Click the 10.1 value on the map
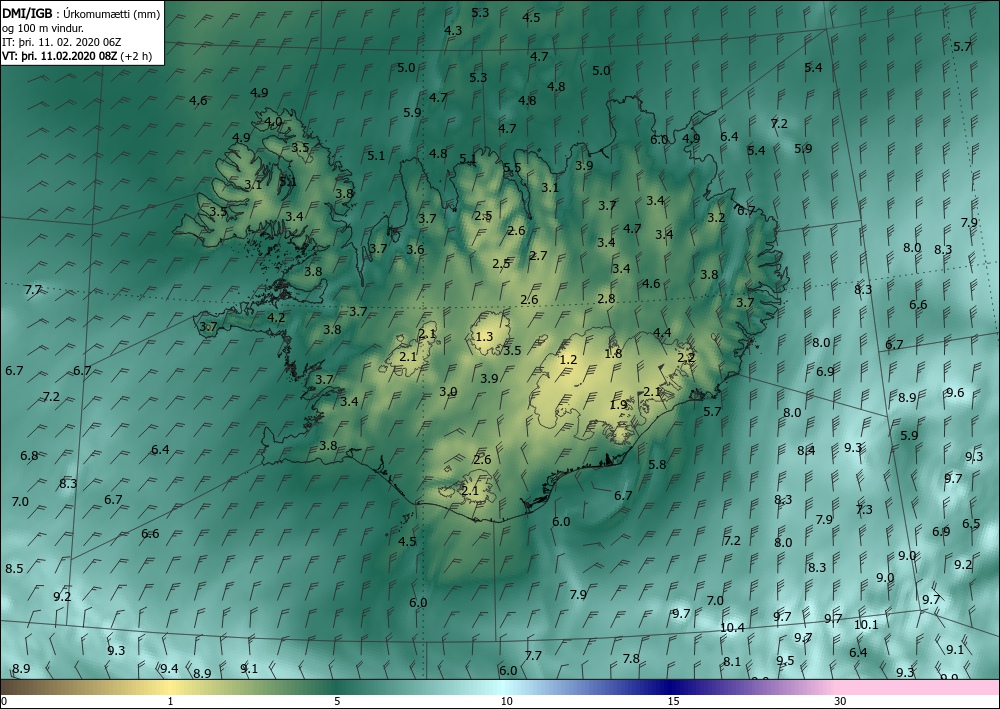Viewport: 1000px width, 709px height. click(x=866, y=624)
